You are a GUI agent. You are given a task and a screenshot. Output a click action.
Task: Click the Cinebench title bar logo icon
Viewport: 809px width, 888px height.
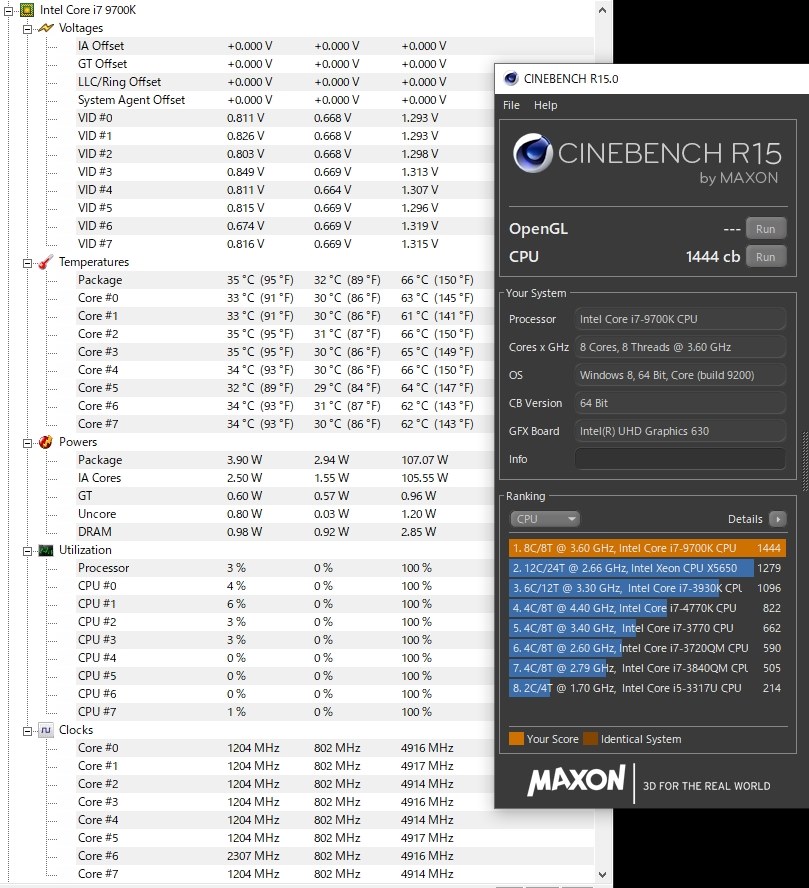pos(511,79)
